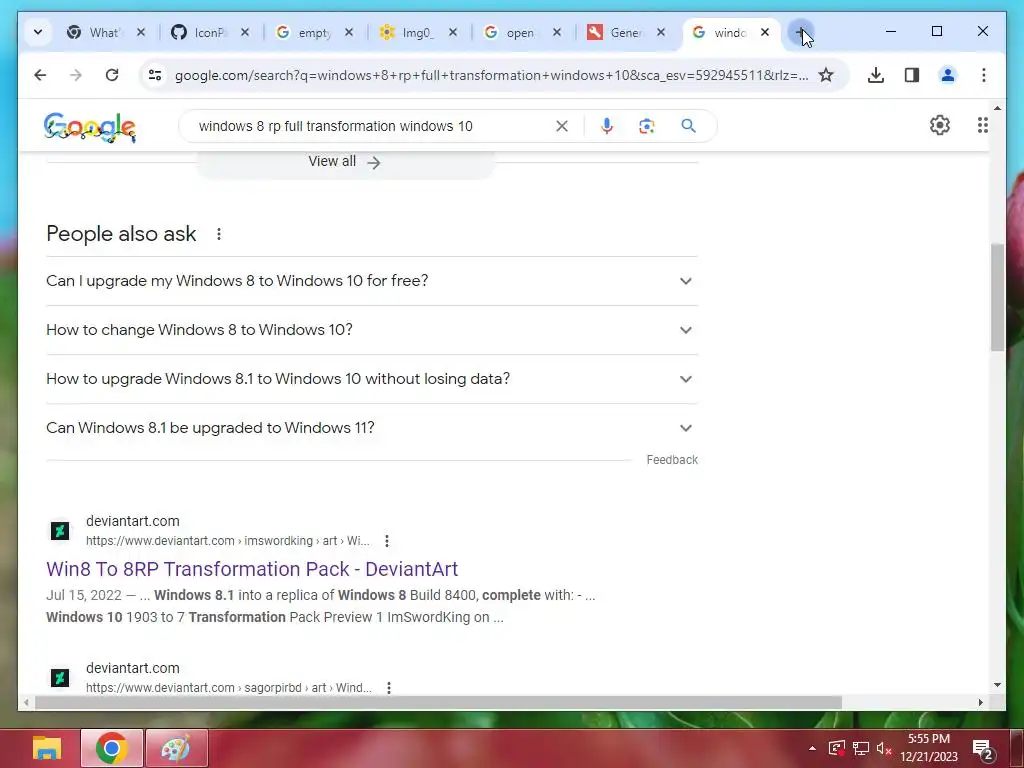Screen dimensions: 1024x768
Task: Click the muted volume tray icon
Action: 884,748
